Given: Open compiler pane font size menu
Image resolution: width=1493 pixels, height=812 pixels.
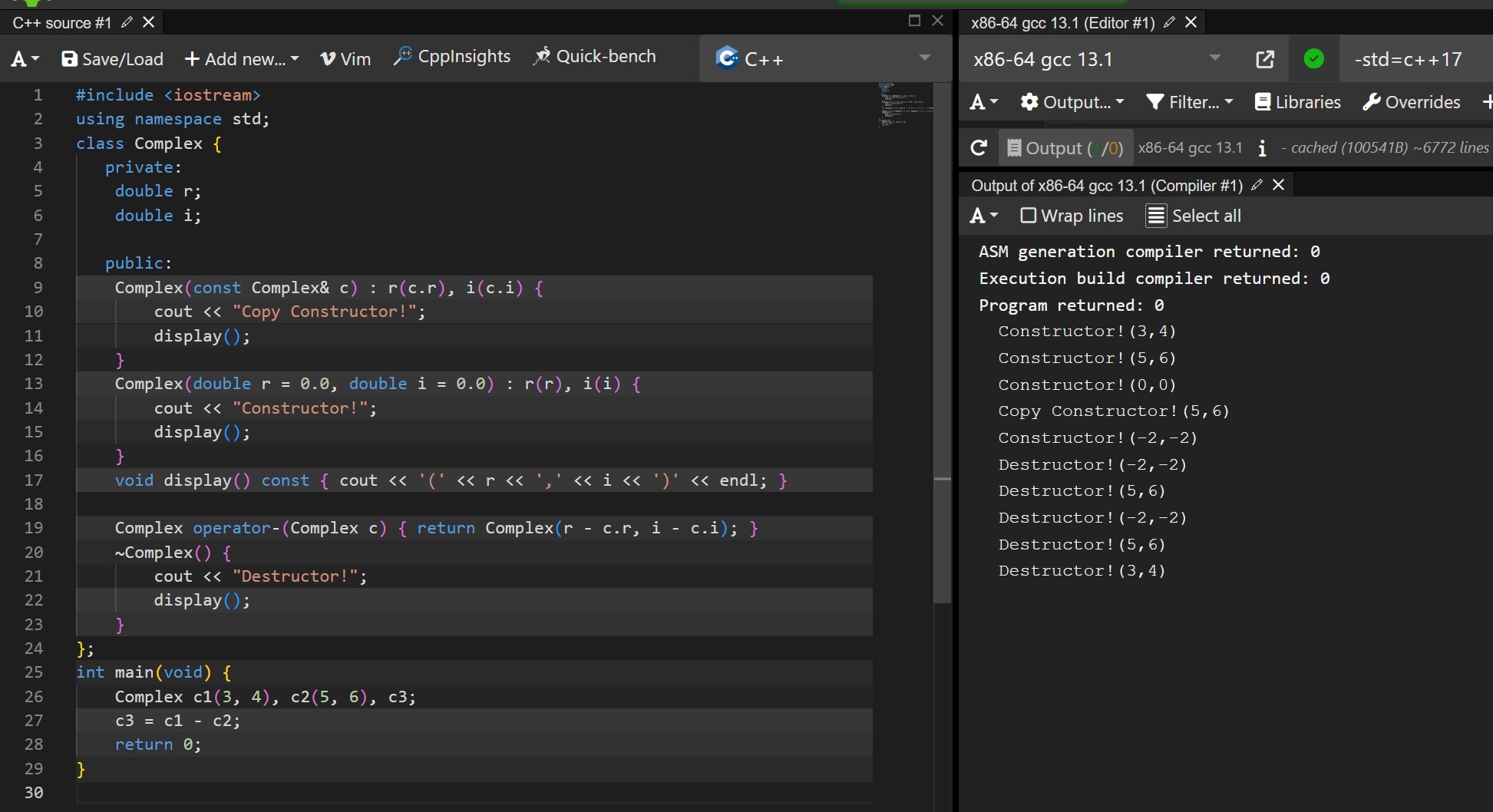Looking at the screenshot, I should coord(984,102).
